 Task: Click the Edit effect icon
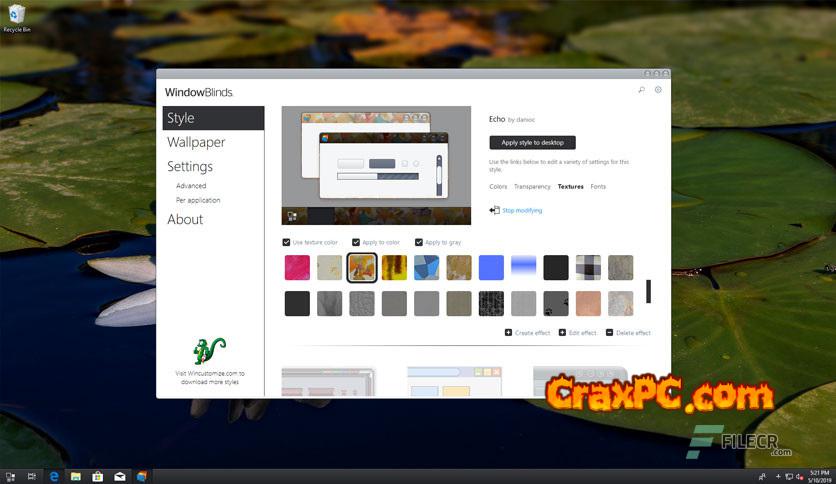562,333
